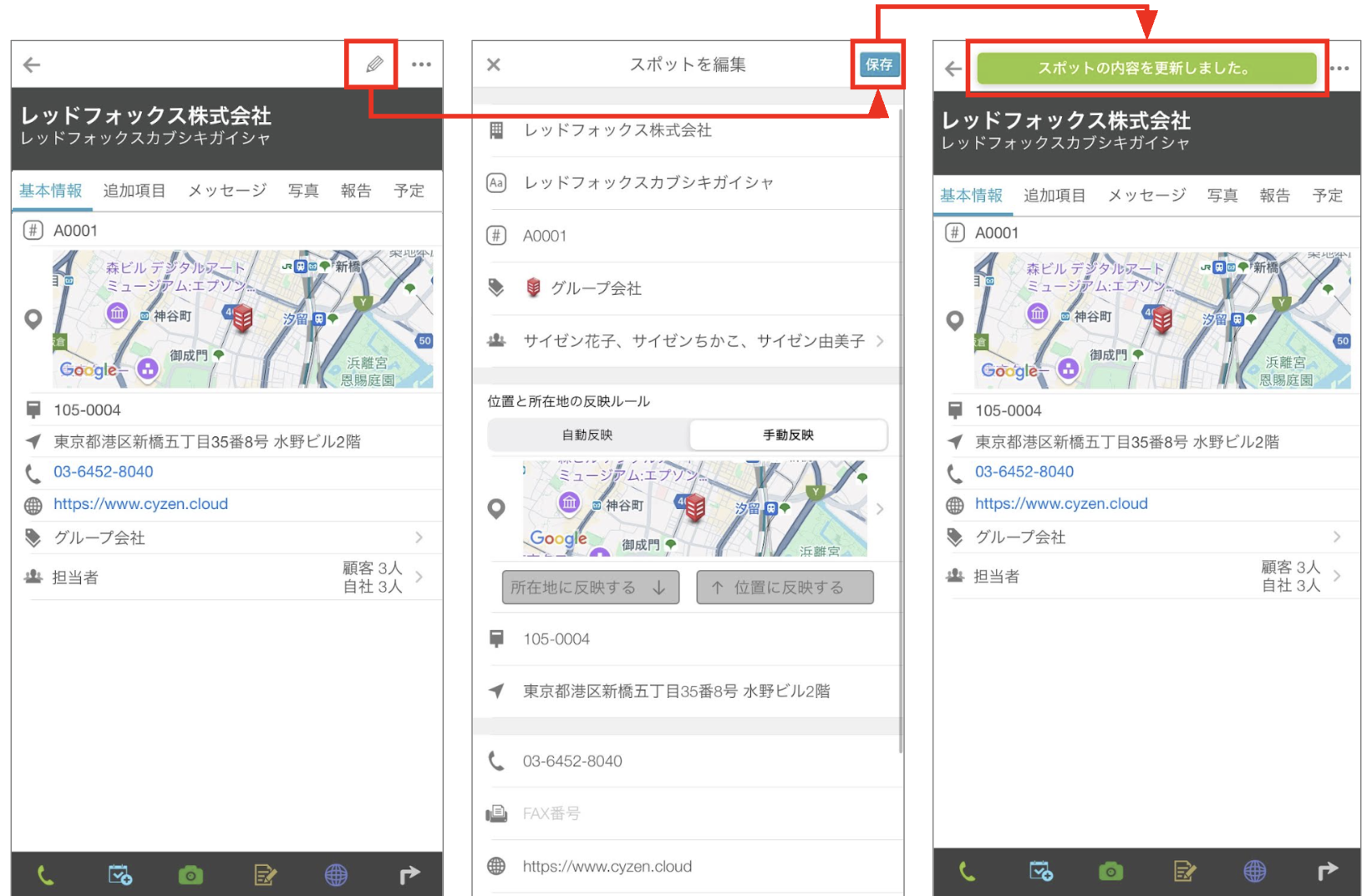Screen dimensions: 1372x896
Task: Tap directions arrow icon in right bottom bar
Action: pos(1328,872)
